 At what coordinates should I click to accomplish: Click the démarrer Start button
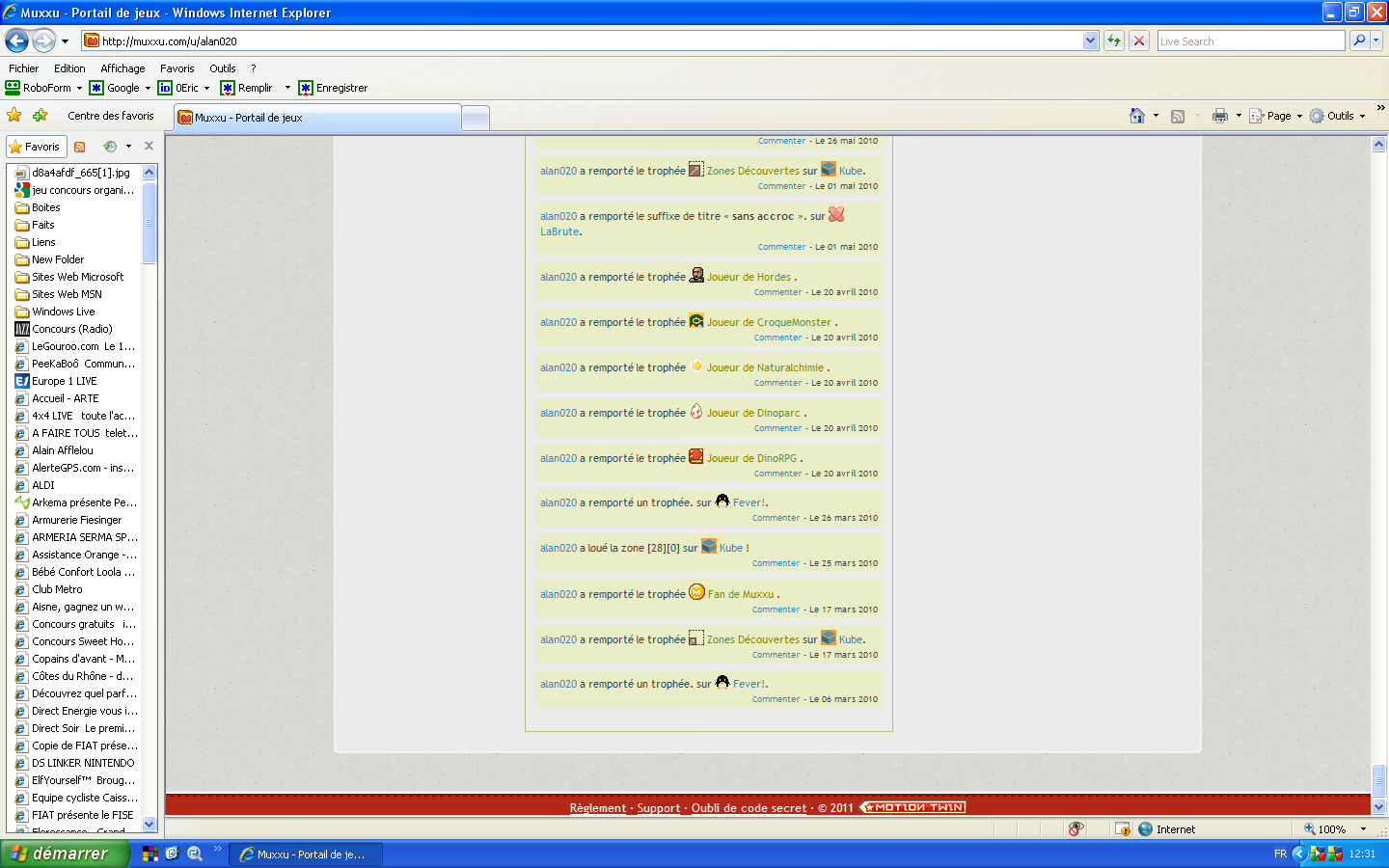64,854
